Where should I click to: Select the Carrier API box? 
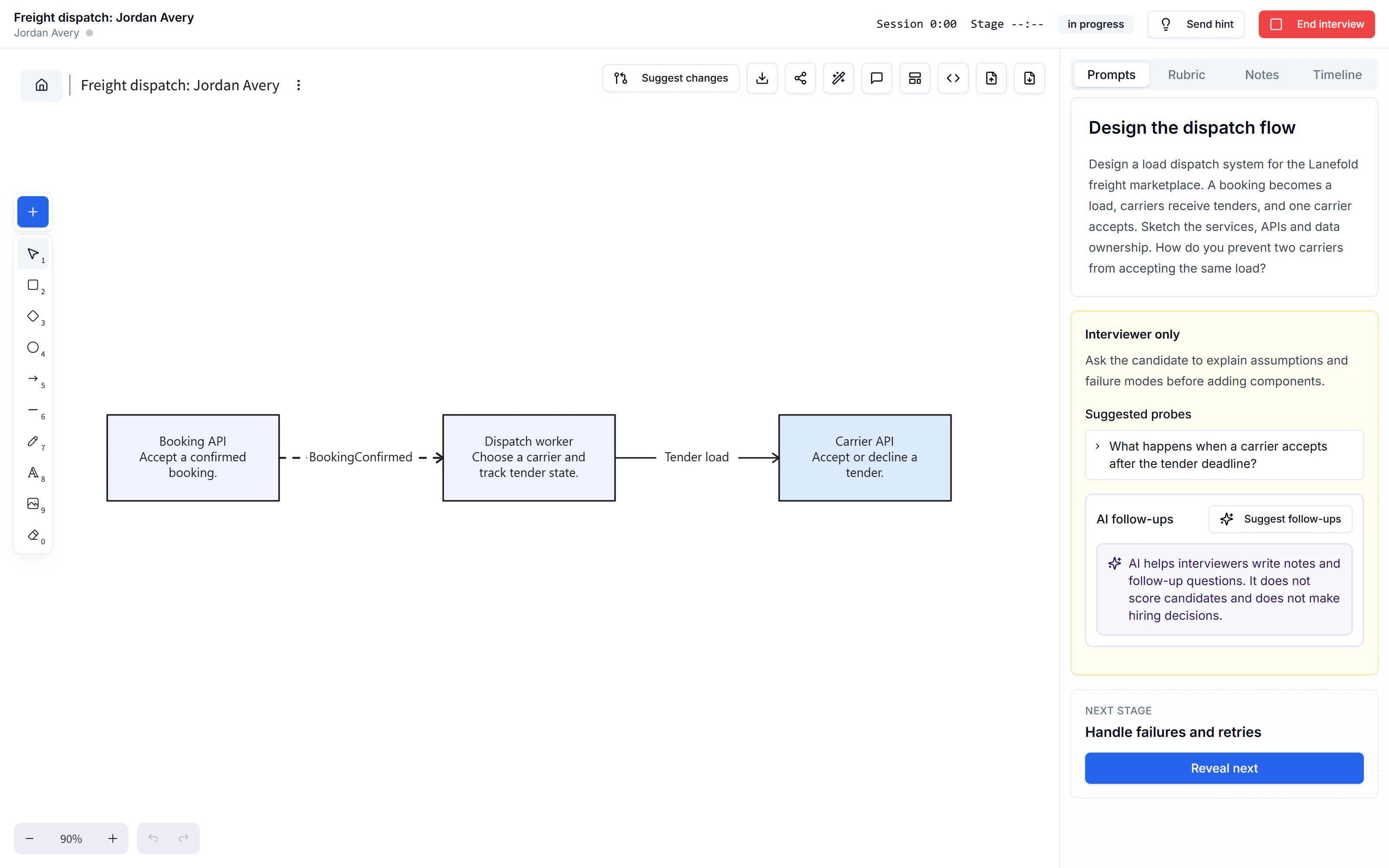[864, 457]
